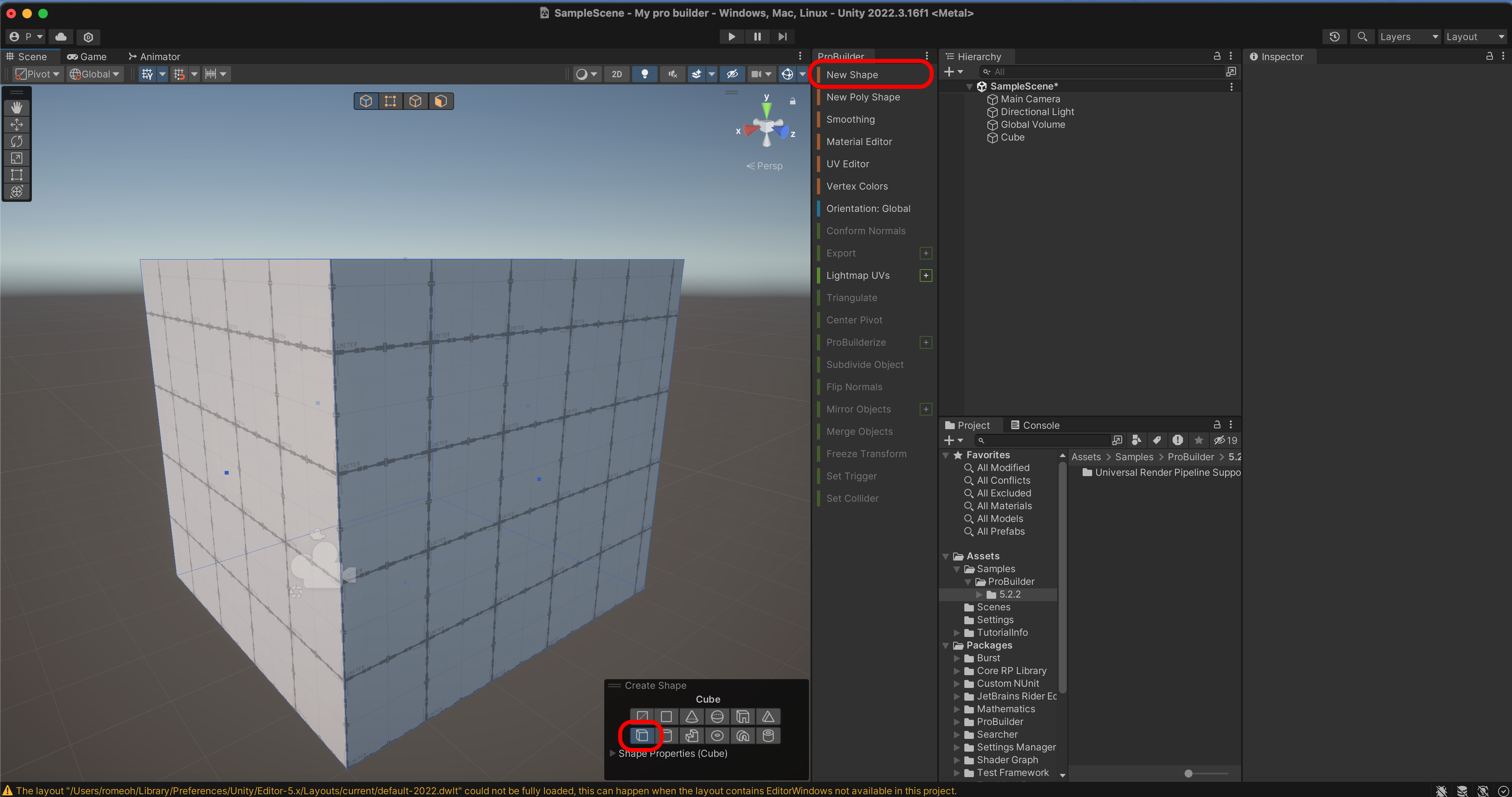Switch to the Game tab
Screen dimensions: 1512x797
coord(87,56)
